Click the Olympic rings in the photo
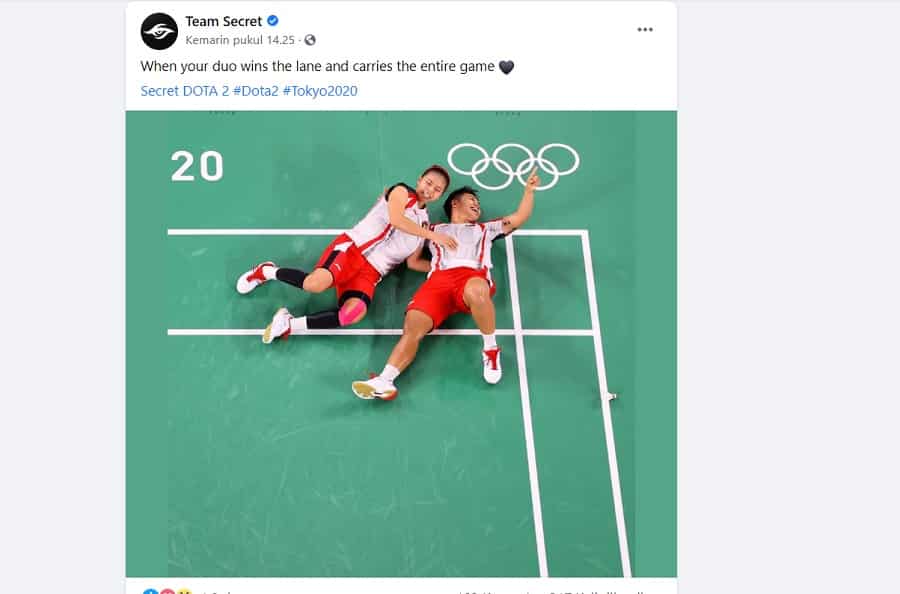This screenshot has height=594, width=900. pyautogui.click(x=513, y=166)
